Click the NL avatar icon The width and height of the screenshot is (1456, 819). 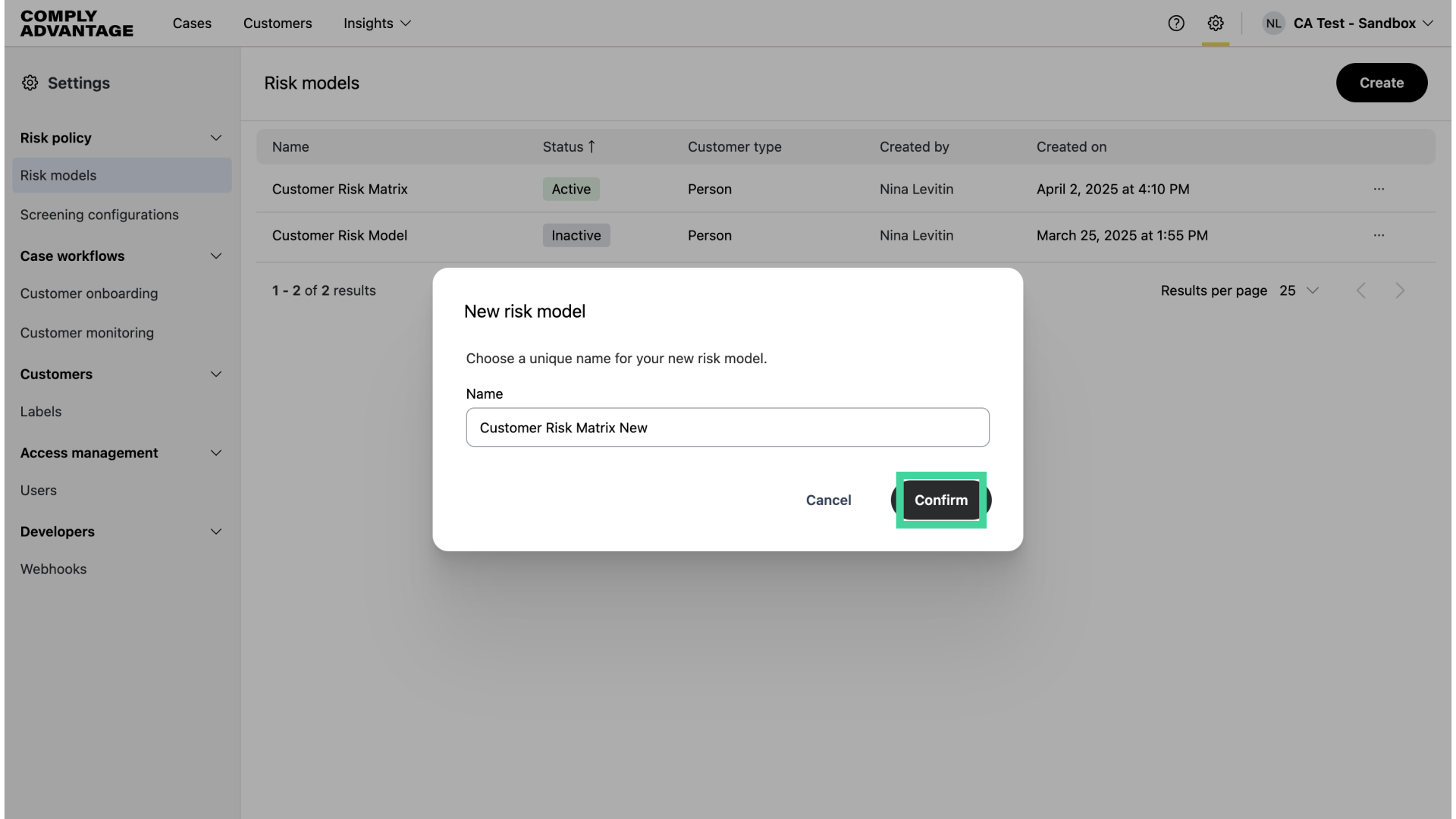pos(1272,23)
